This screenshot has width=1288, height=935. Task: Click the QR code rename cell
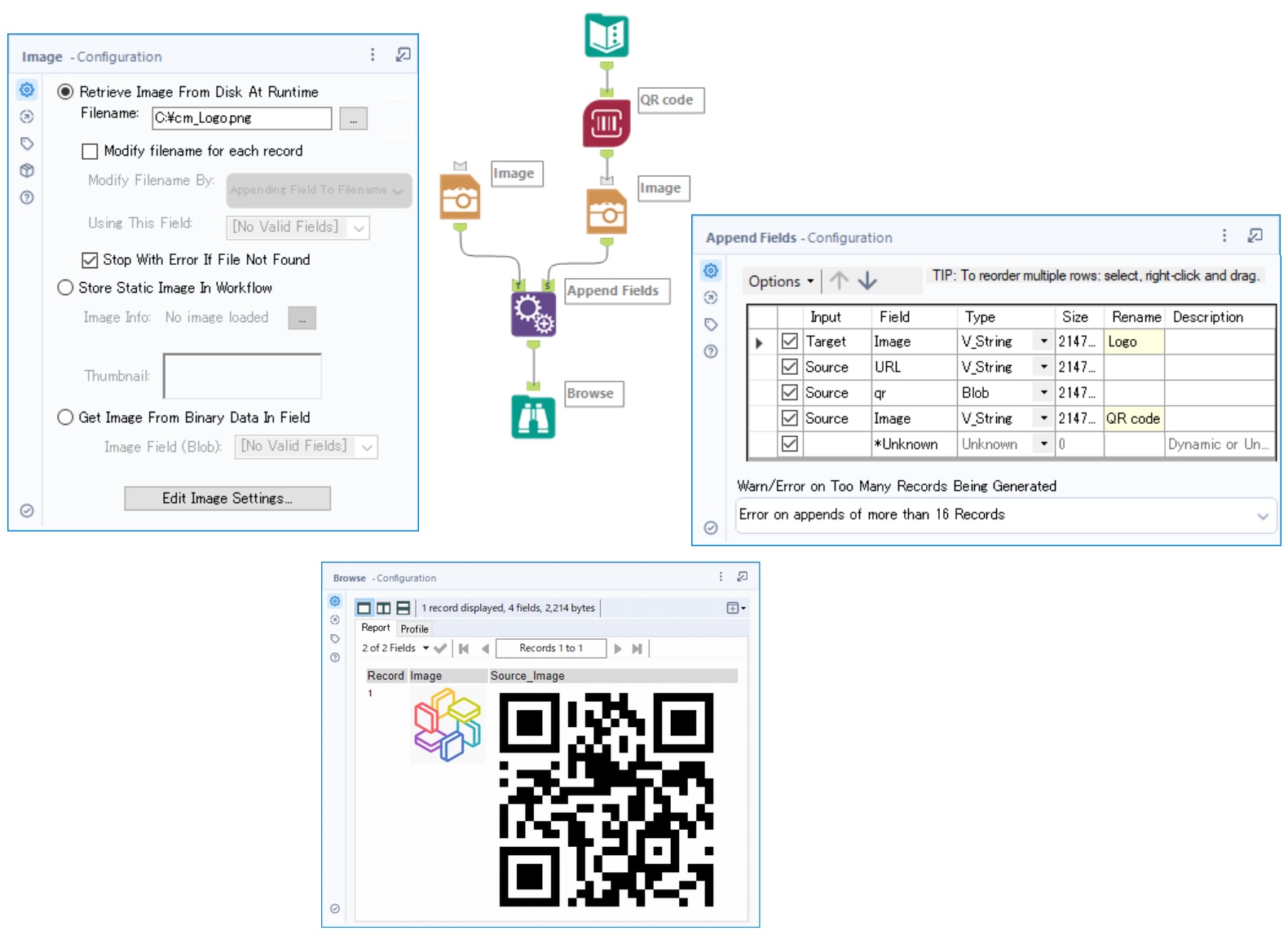(1134, 418)
